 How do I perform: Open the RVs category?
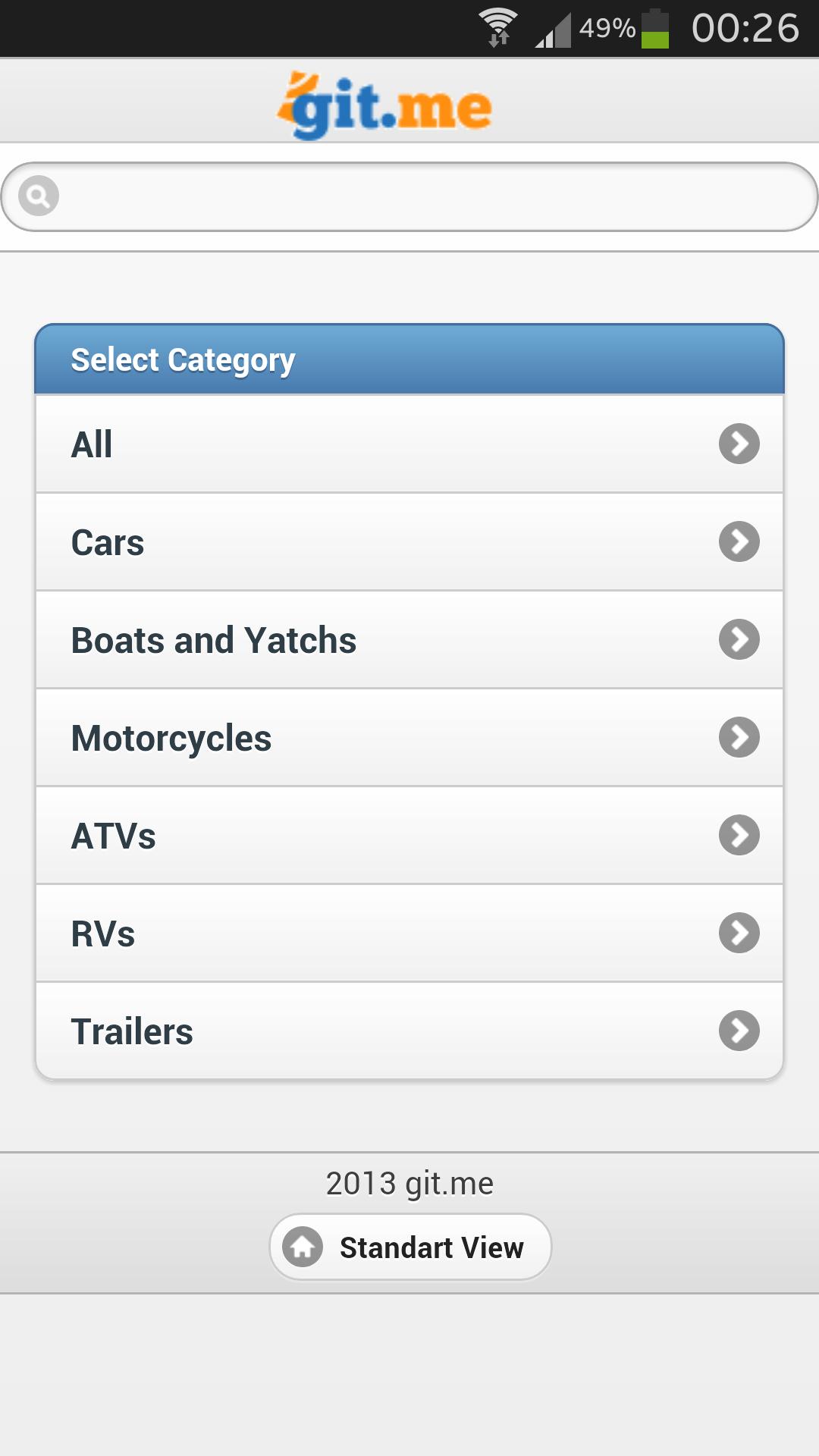point(103,934)
